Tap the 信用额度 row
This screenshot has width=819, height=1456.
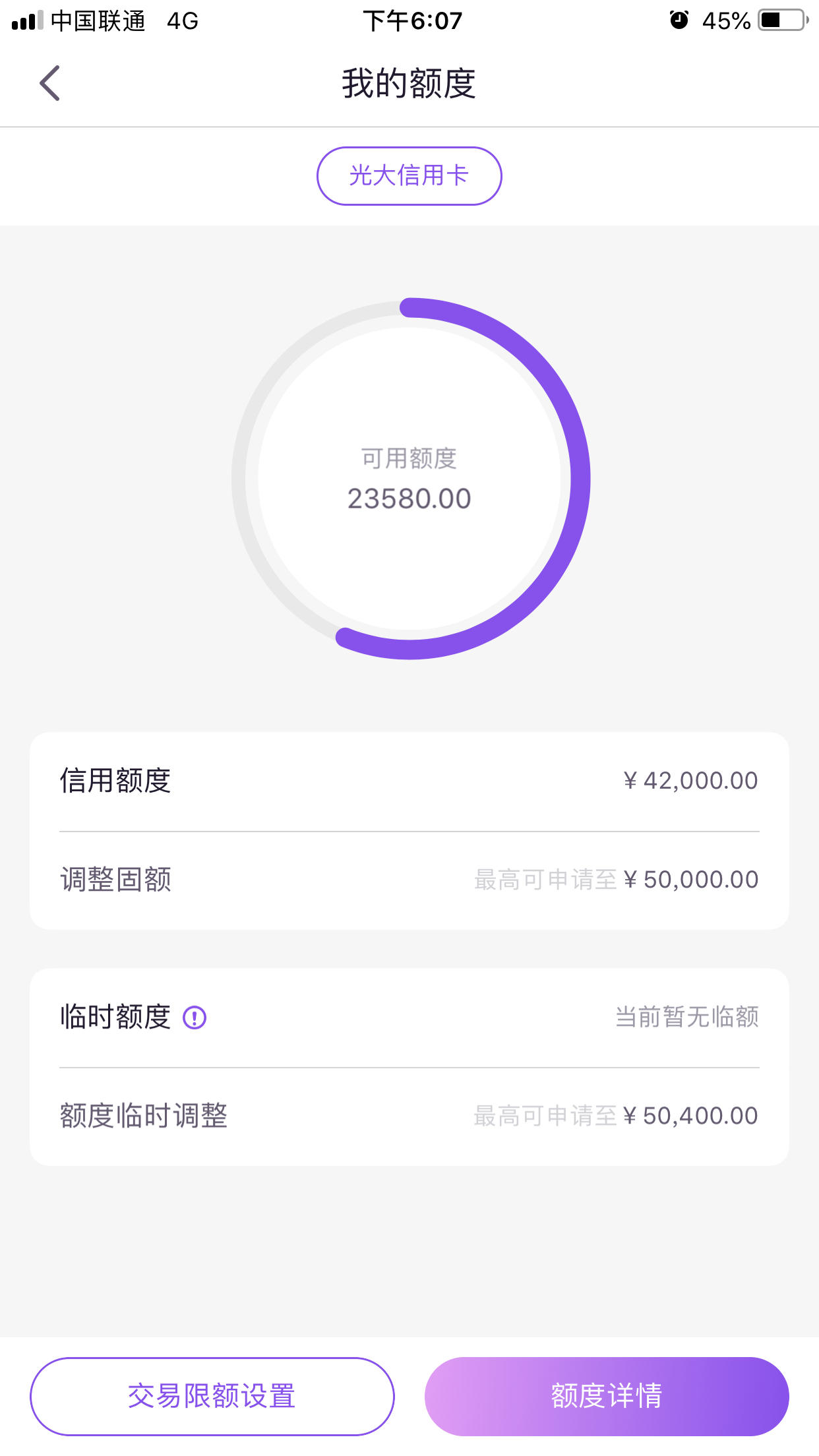(x=409, y=781)
